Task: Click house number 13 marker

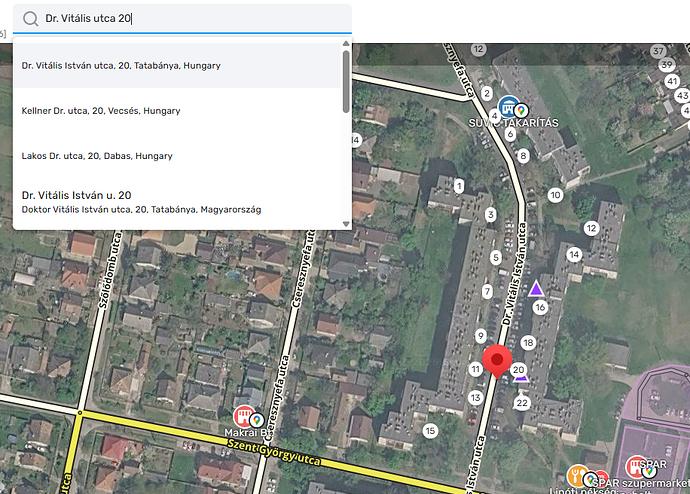Action: [x=475, y=398]
